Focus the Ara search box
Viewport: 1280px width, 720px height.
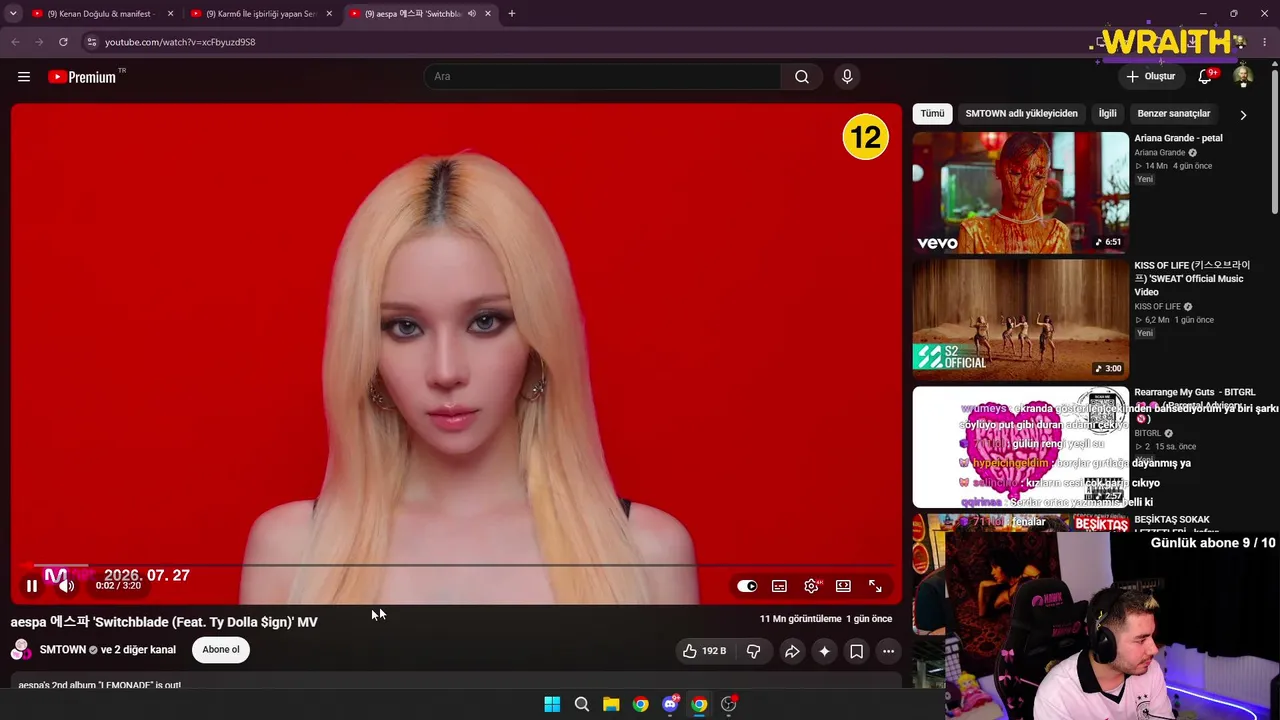[602, 77]
